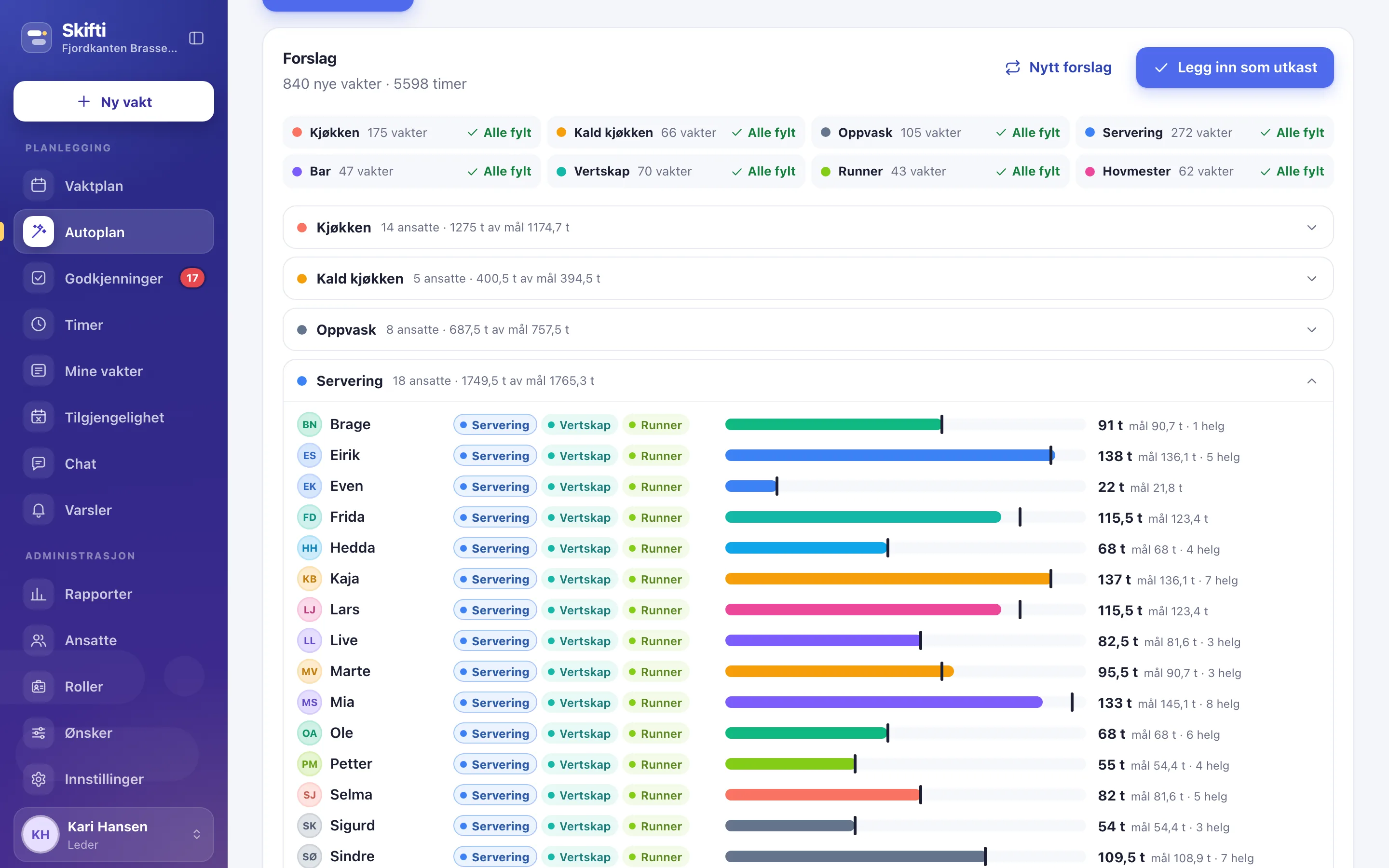The height and width of the screenshot is (868, 1389).
Task: Click the name Sigurd in the list
Action: coord(352,825)
